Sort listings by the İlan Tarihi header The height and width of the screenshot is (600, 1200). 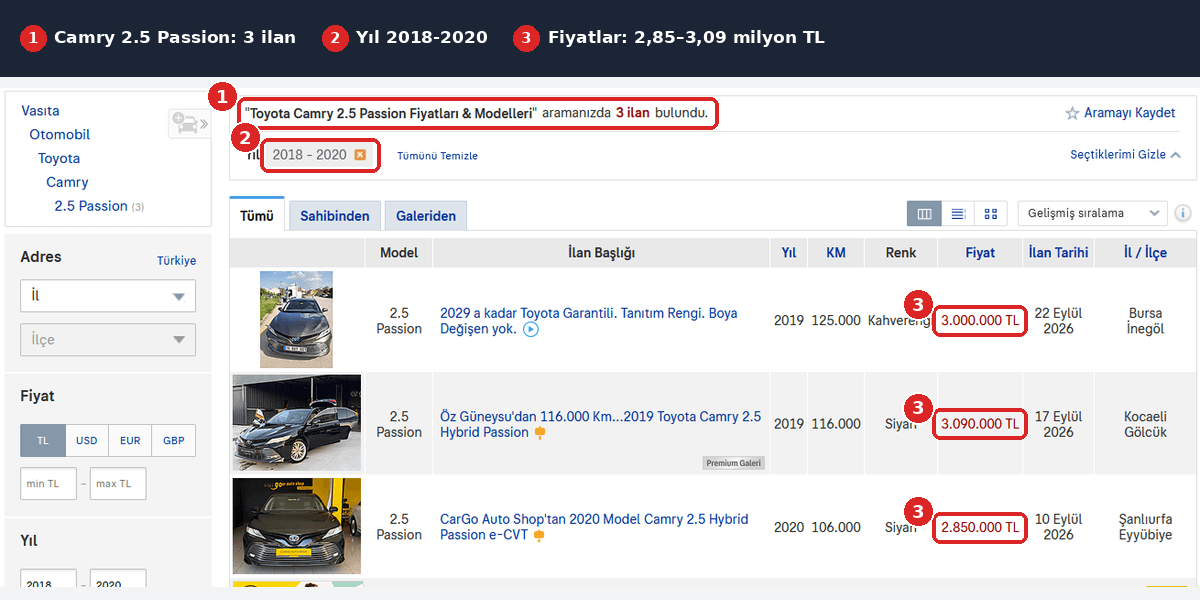[1058, 253]
